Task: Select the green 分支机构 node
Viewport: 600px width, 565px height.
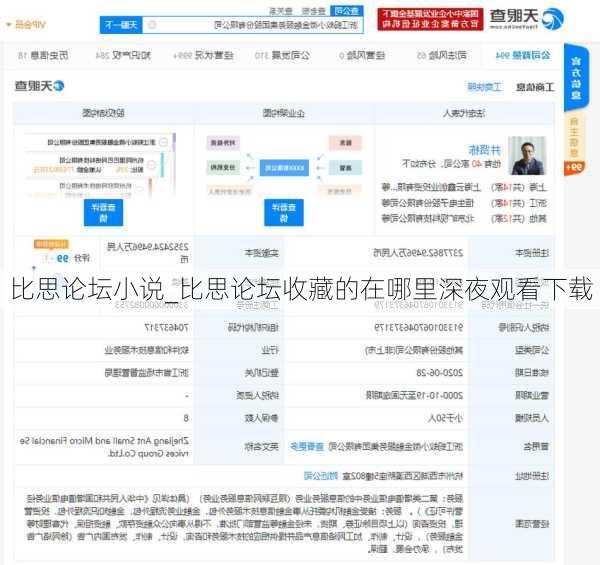Action: [223, 168]
